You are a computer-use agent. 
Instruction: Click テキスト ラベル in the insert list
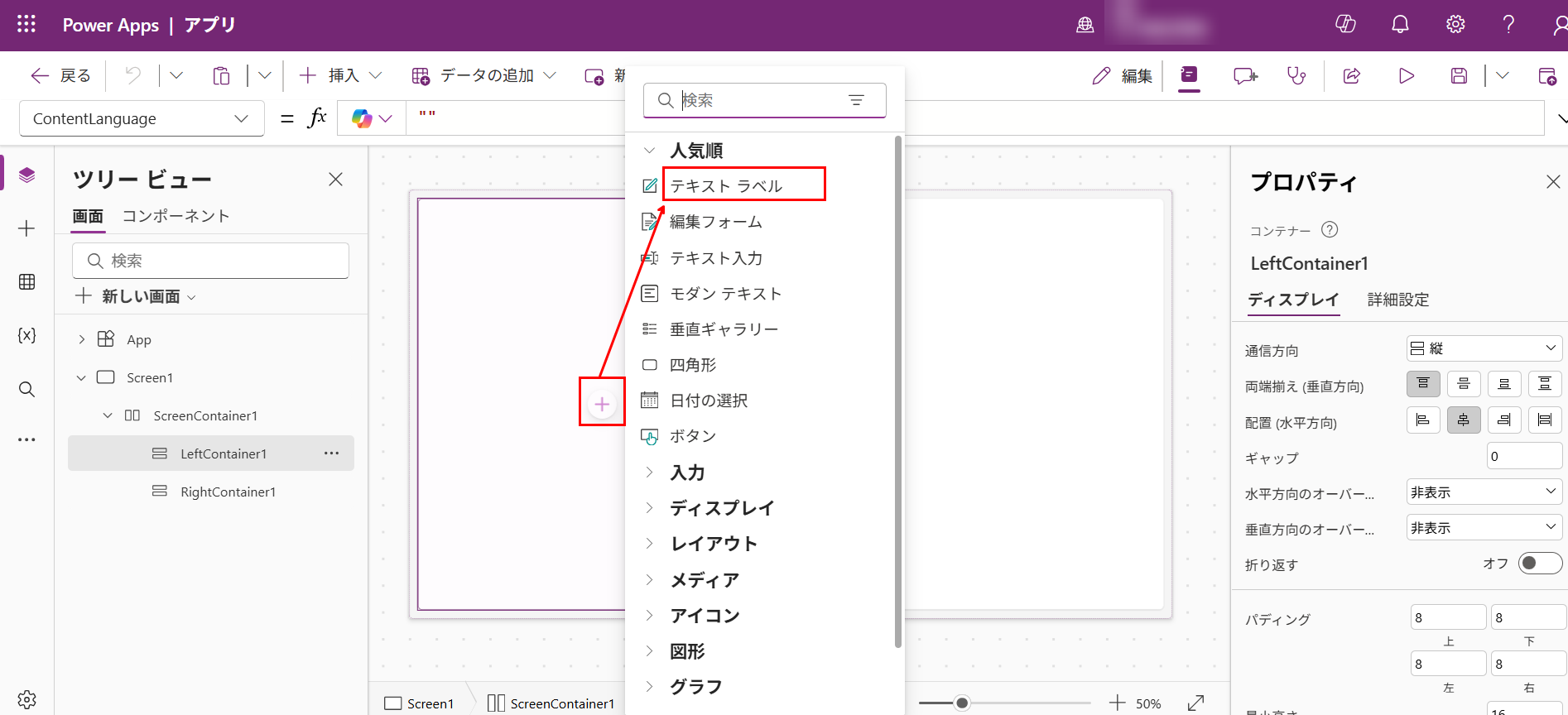(726, 185)
